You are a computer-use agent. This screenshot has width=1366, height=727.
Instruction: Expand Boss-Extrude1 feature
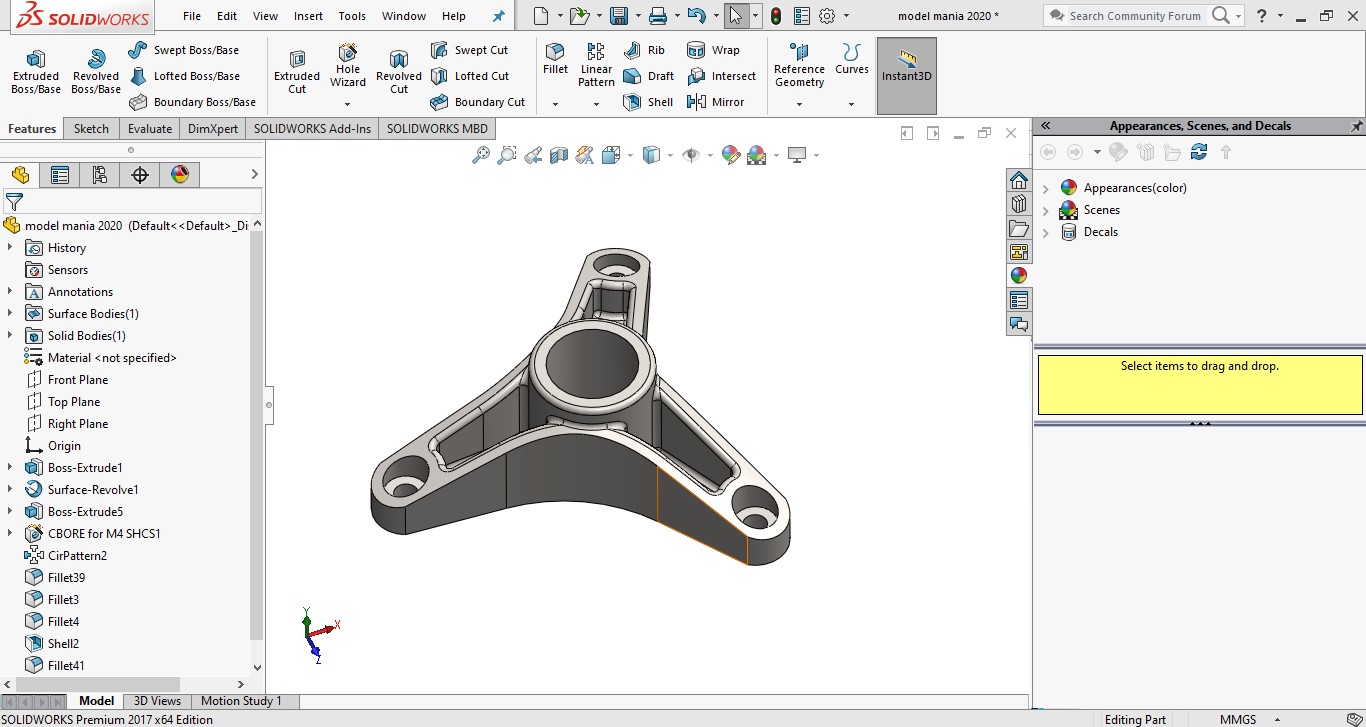click(x=10, y=467)
